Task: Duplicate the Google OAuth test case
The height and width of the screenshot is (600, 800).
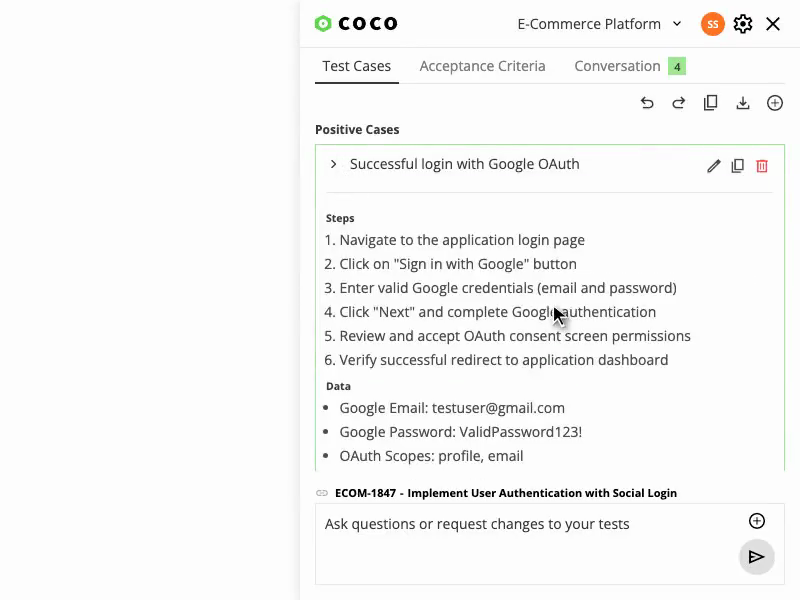Action: click(x=738, y=166)
